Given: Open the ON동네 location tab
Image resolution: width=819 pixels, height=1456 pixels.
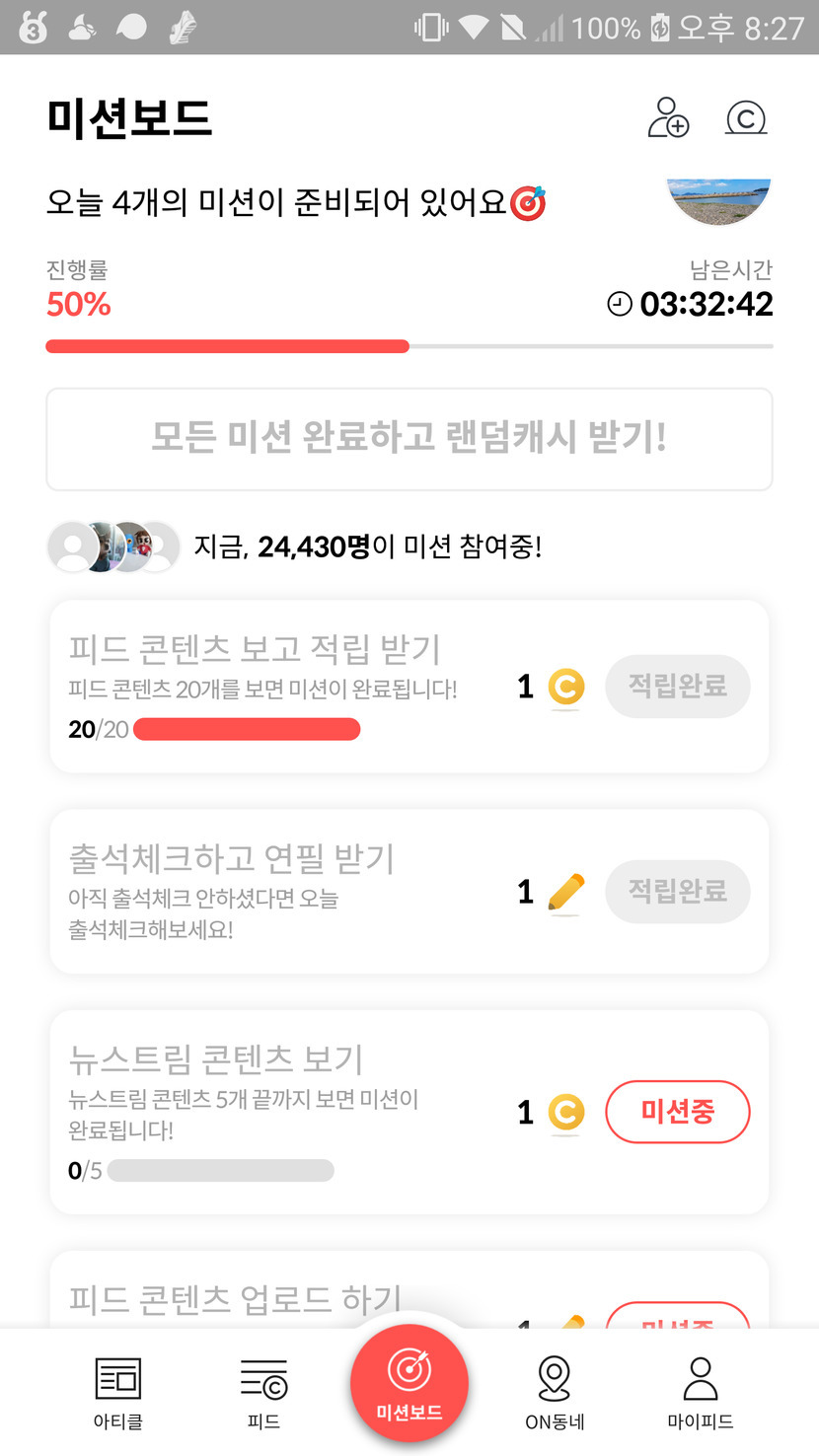Looking at the screenshot, I should tap(555, 1391).
